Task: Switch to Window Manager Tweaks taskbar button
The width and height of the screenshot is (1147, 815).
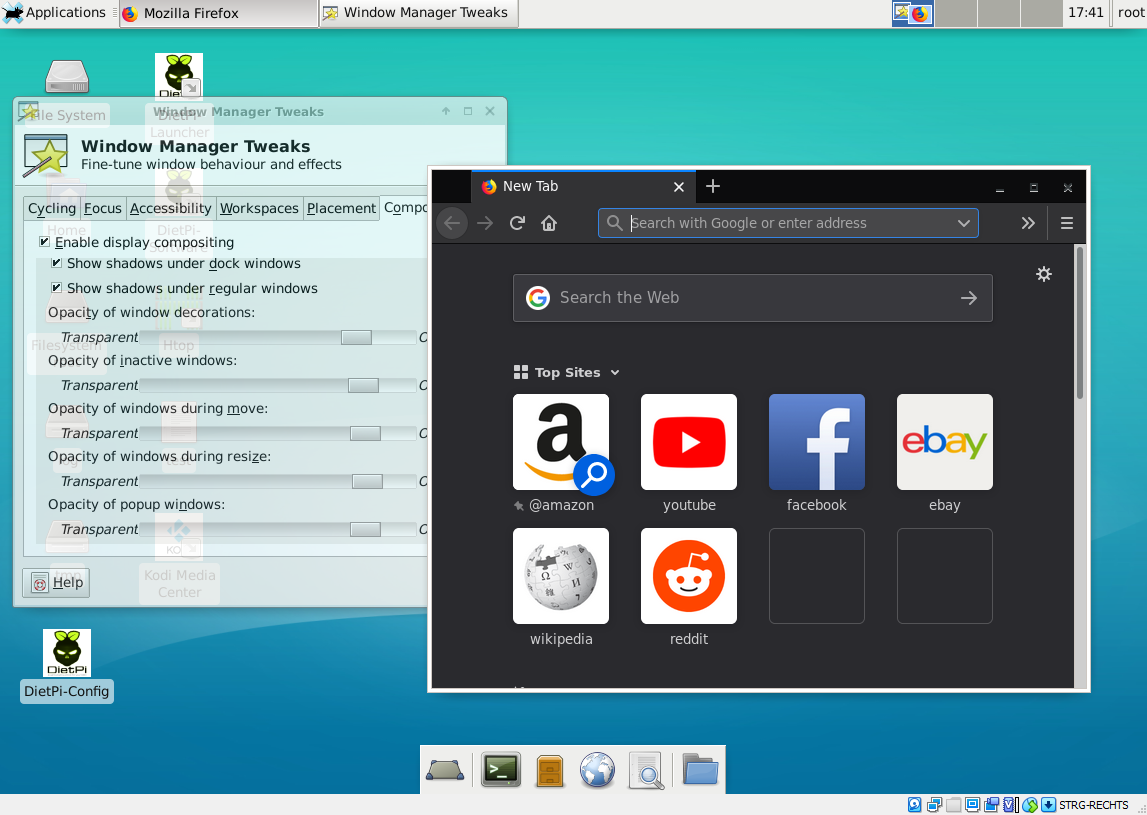Action: click(418, 13)
